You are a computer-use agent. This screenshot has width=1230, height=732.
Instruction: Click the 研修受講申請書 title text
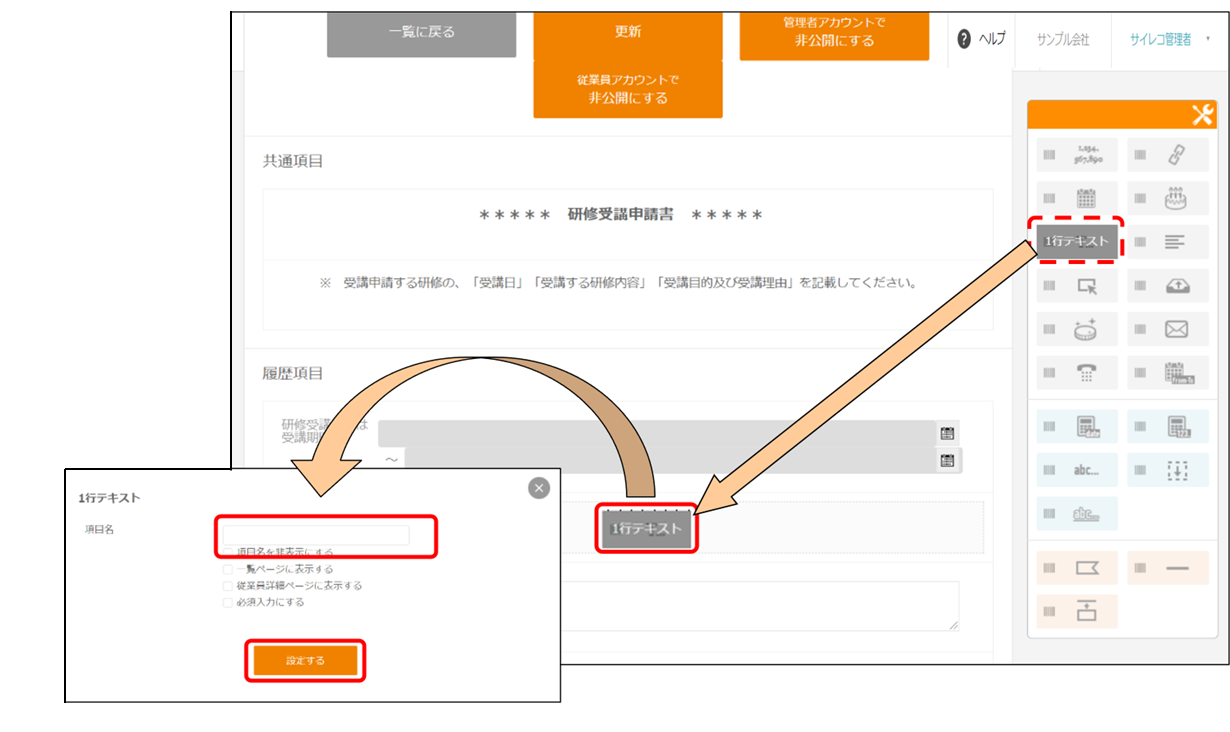point(621,215)
